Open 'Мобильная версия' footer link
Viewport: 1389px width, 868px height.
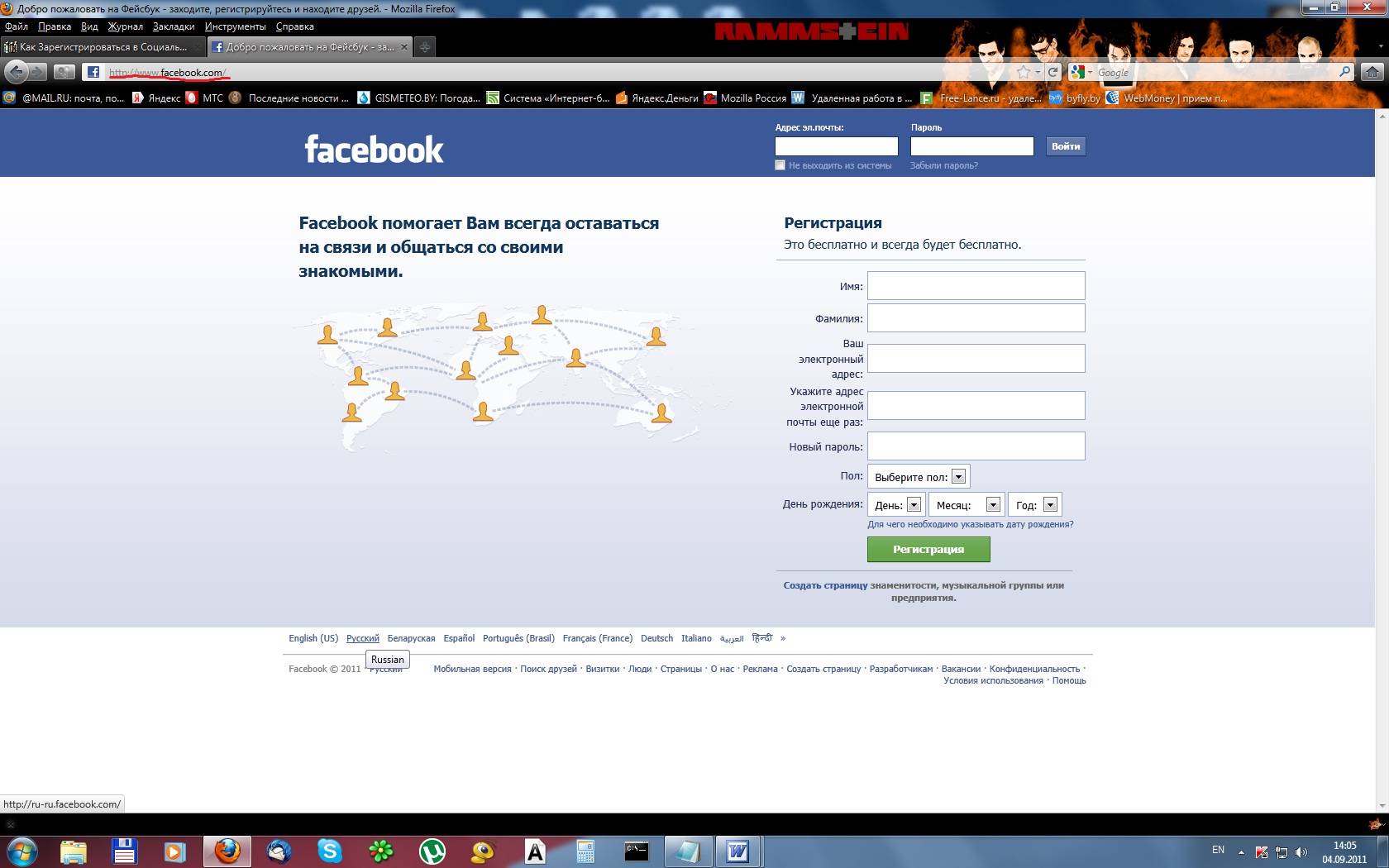point(472,669)
